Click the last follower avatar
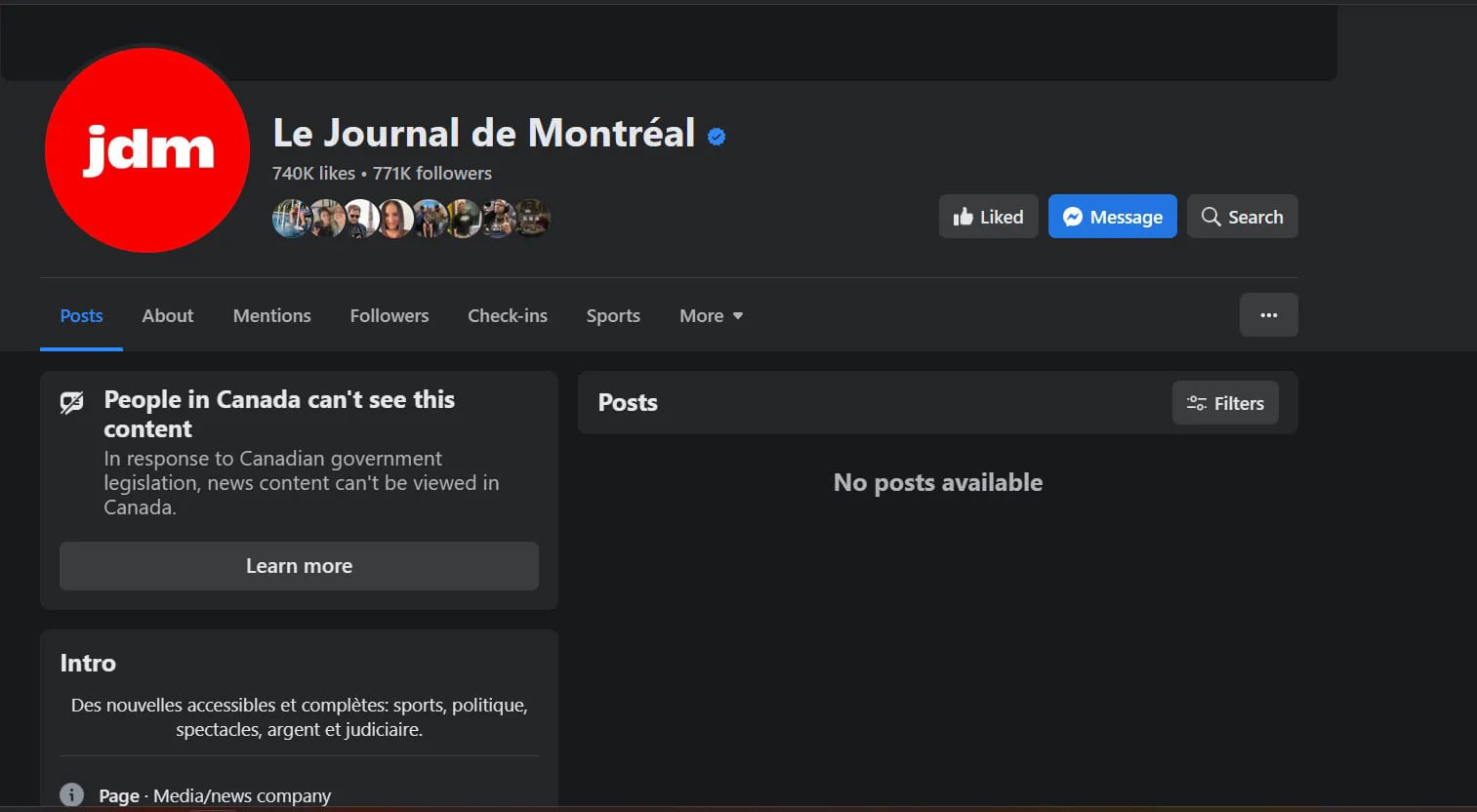The image size is (1477, 812). point(532,219)
